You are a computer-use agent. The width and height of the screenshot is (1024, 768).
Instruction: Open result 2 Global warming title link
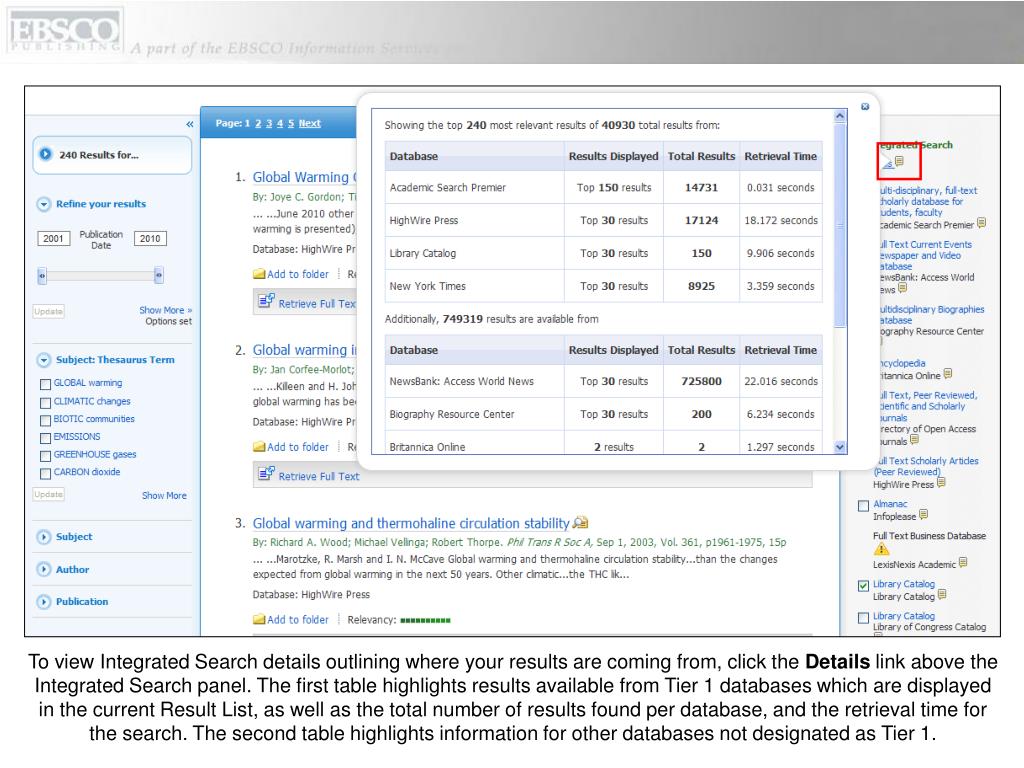(x=304, y=350)
